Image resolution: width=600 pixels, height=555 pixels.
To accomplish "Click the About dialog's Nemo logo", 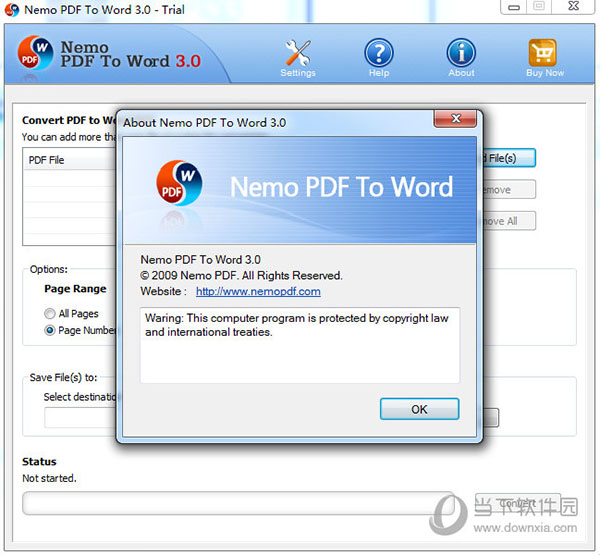I will pos(179,183).
